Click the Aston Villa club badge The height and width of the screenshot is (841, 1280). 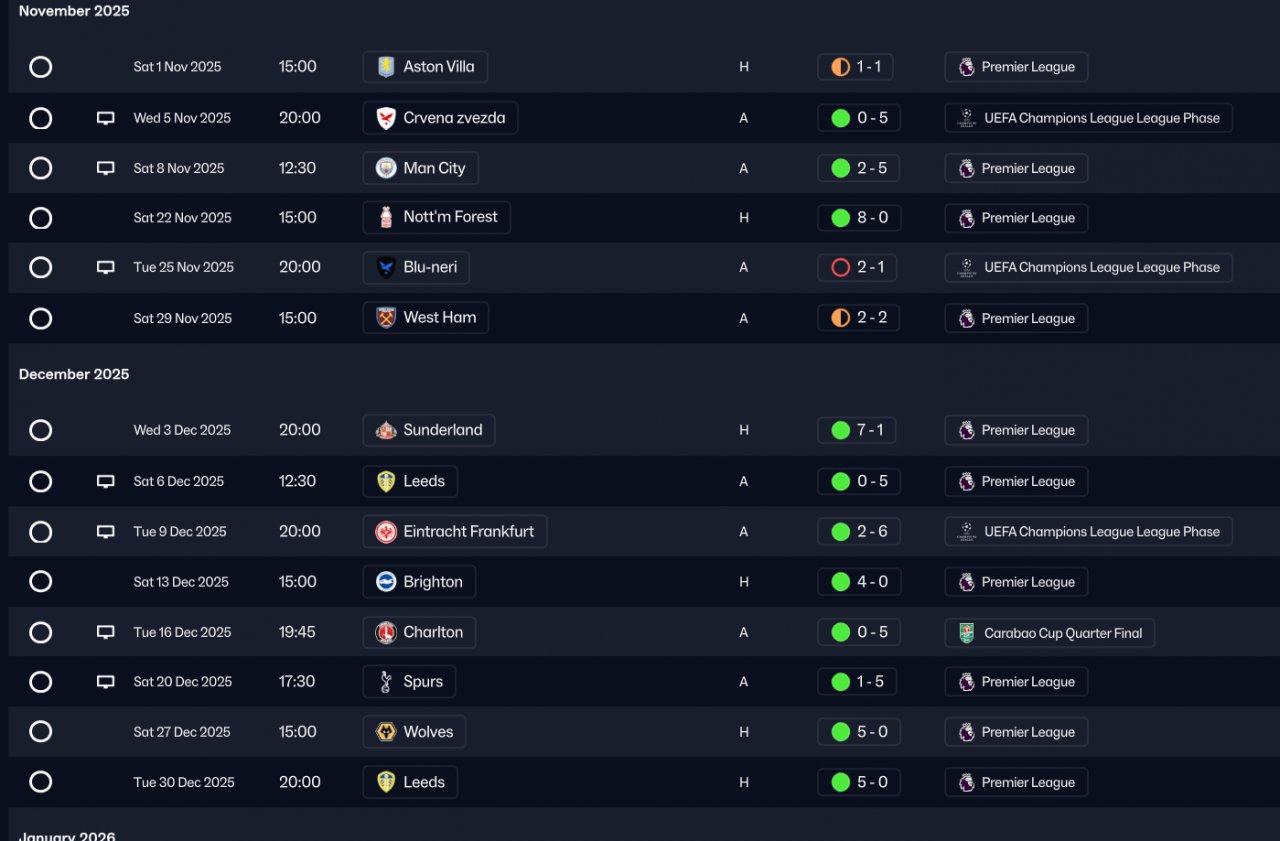click(386, 67)
